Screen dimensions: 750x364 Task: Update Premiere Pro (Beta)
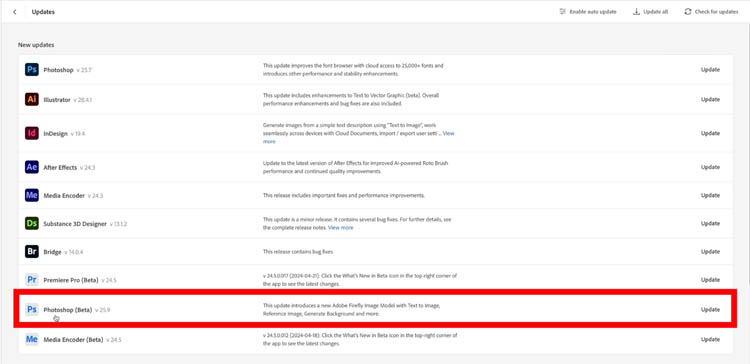(x=710, y=280)
